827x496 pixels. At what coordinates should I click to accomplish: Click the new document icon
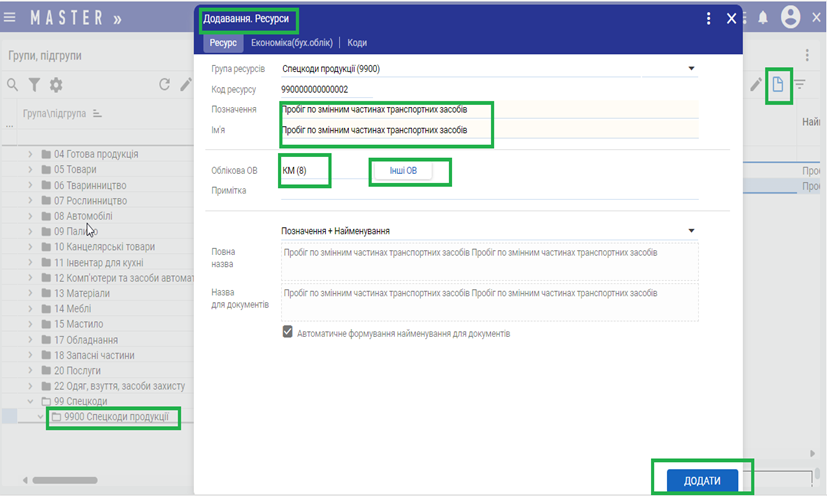(778, 85)
